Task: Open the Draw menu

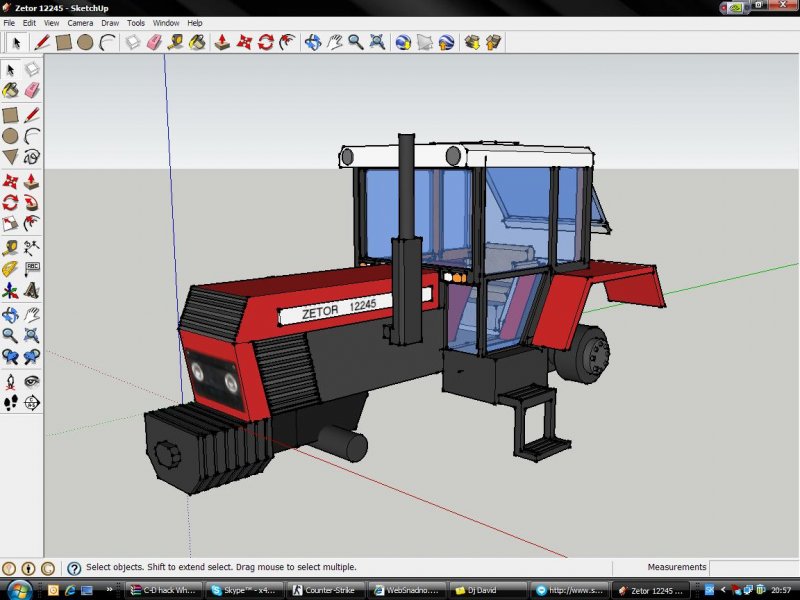Action: click(x=110, y=22)
